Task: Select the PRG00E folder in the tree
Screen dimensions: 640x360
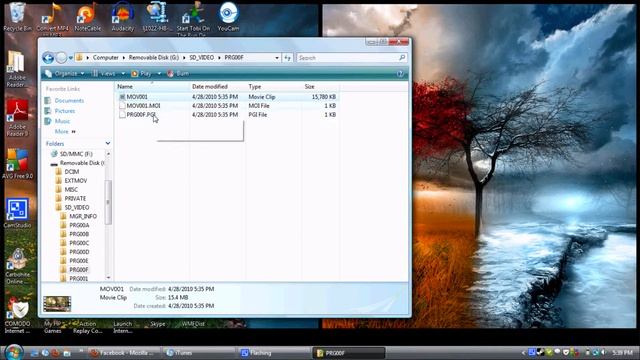Action: click(x=79, y=261)
